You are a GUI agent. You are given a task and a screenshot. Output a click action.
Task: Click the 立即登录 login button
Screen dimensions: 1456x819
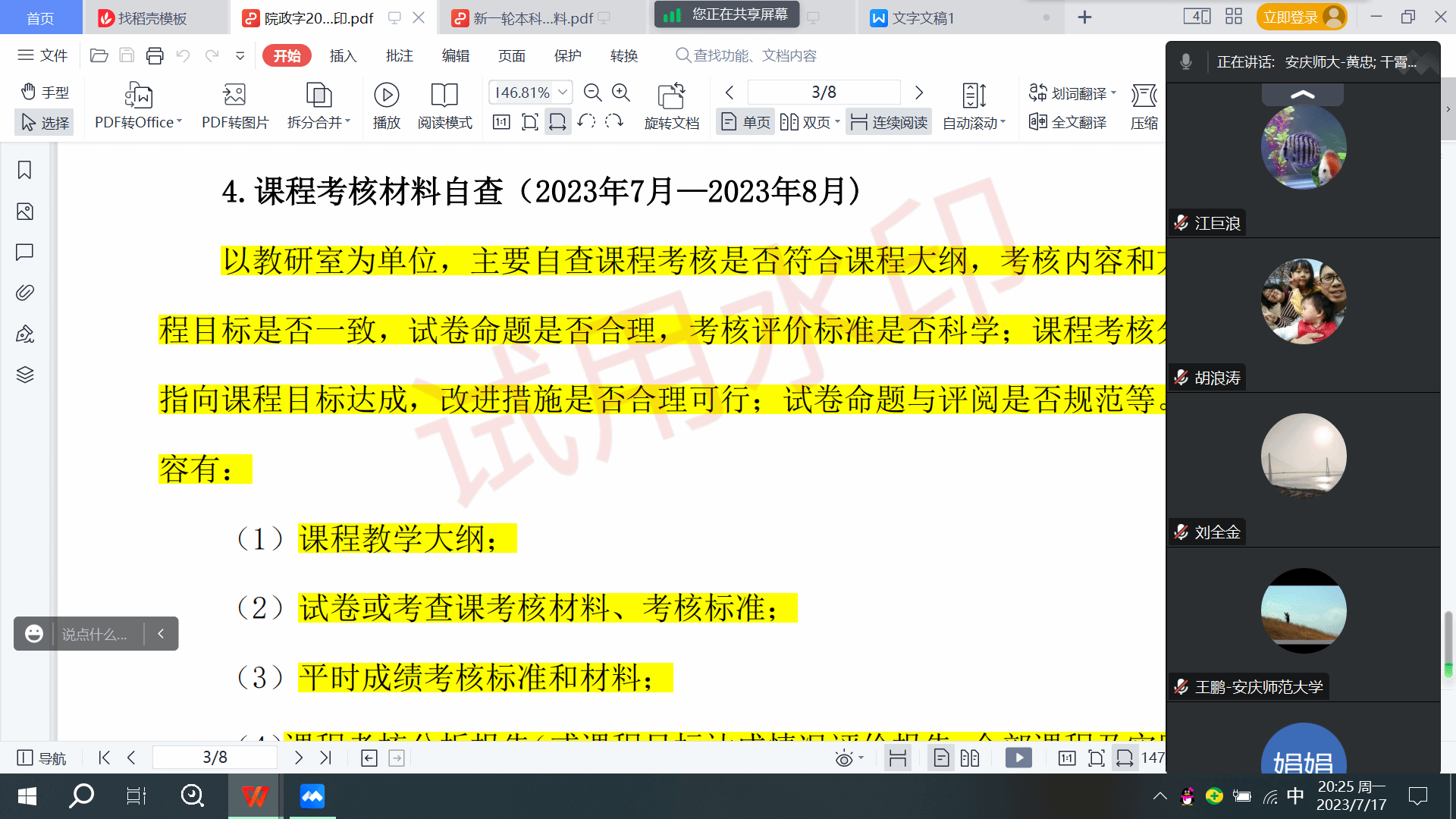point(1291,17)
